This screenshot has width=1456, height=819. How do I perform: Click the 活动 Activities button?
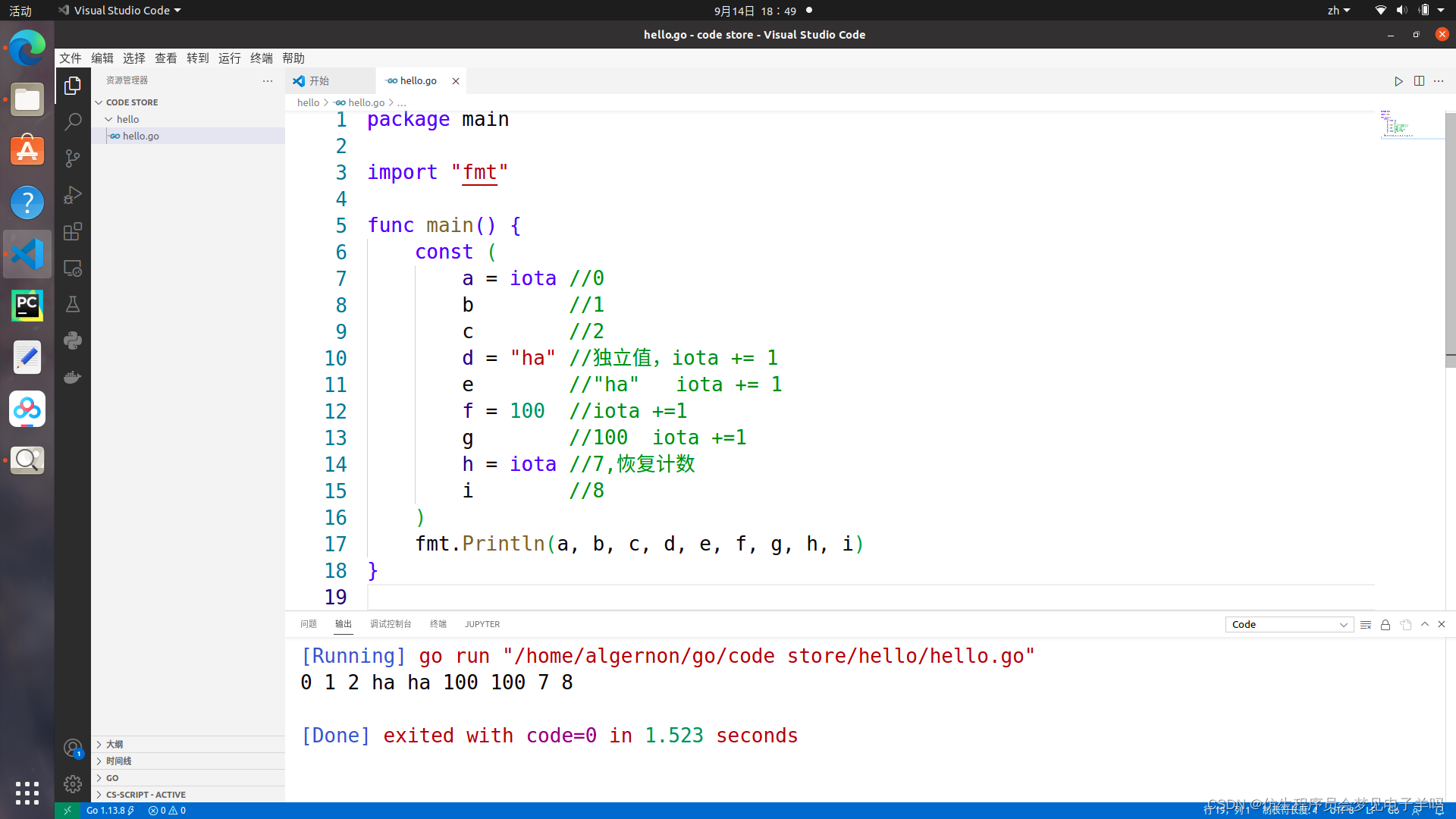pos(20,11)
